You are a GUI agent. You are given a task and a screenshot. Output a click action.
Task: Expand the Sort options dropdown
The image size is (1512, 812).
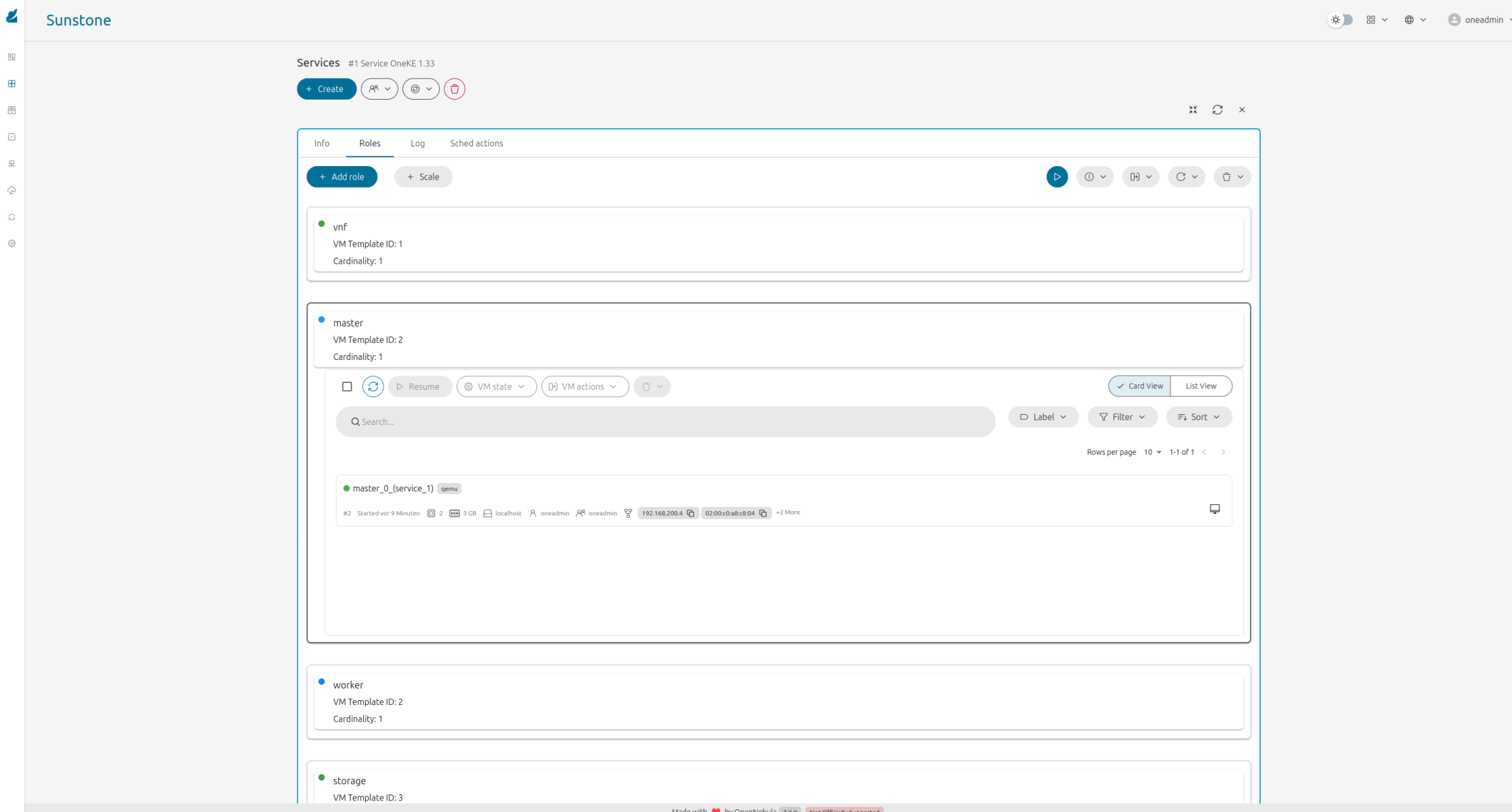coord(1198,417)
